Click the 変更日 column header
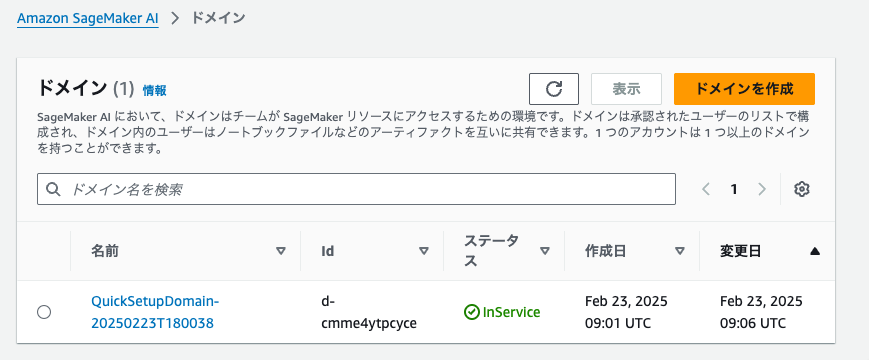The height and width of the screenshot is (360, 869). [x=740, y=251]
